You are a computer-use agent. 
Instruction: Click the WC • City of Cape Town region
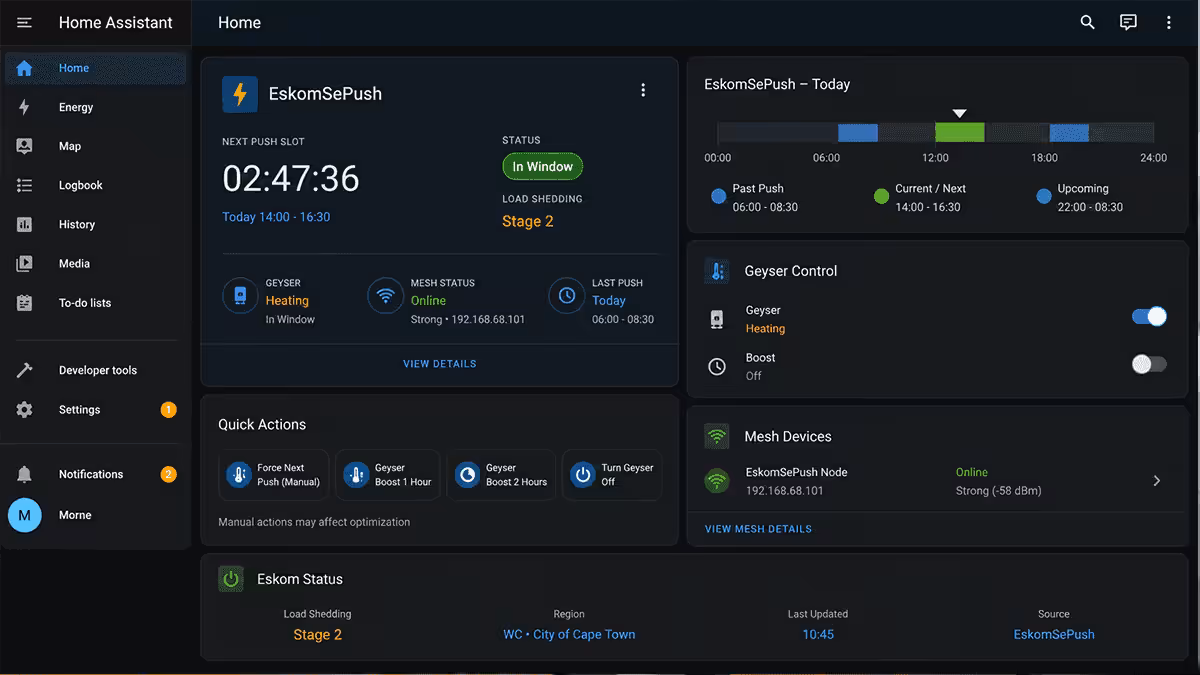569,635
